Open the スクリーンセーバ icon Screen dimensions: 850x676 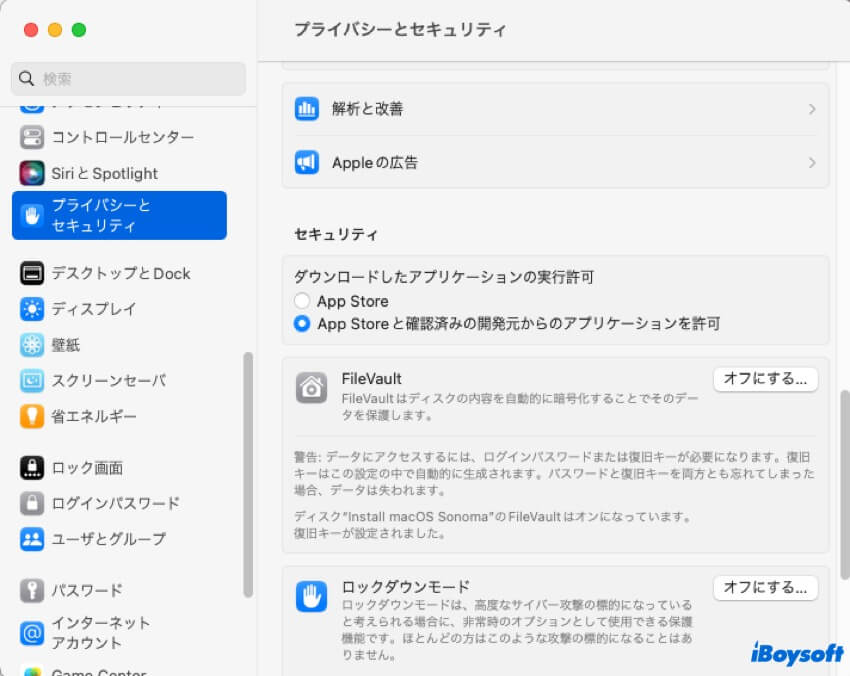point(32,381)
